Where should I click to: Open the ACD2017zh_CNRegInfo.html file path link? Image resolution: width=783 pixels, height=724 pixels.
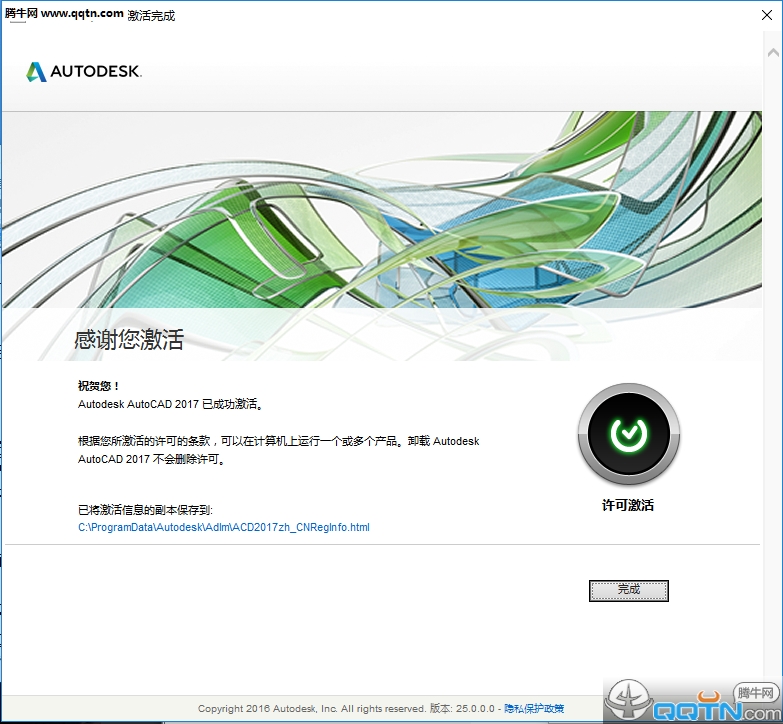pos(223,527)
